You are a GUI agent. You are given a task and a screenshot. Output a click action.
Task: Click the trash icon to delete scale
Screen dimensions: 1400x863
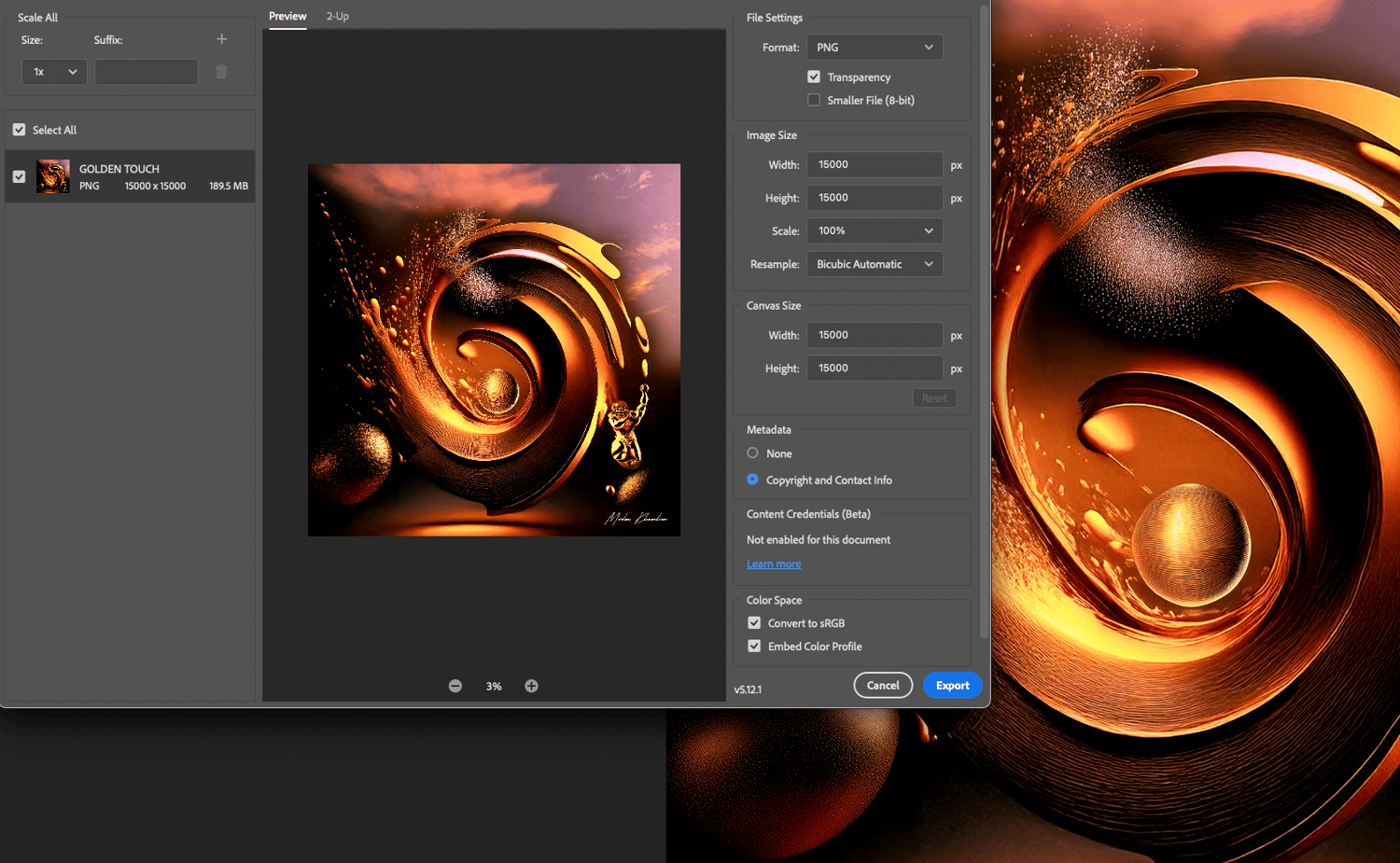coord(221,72)
